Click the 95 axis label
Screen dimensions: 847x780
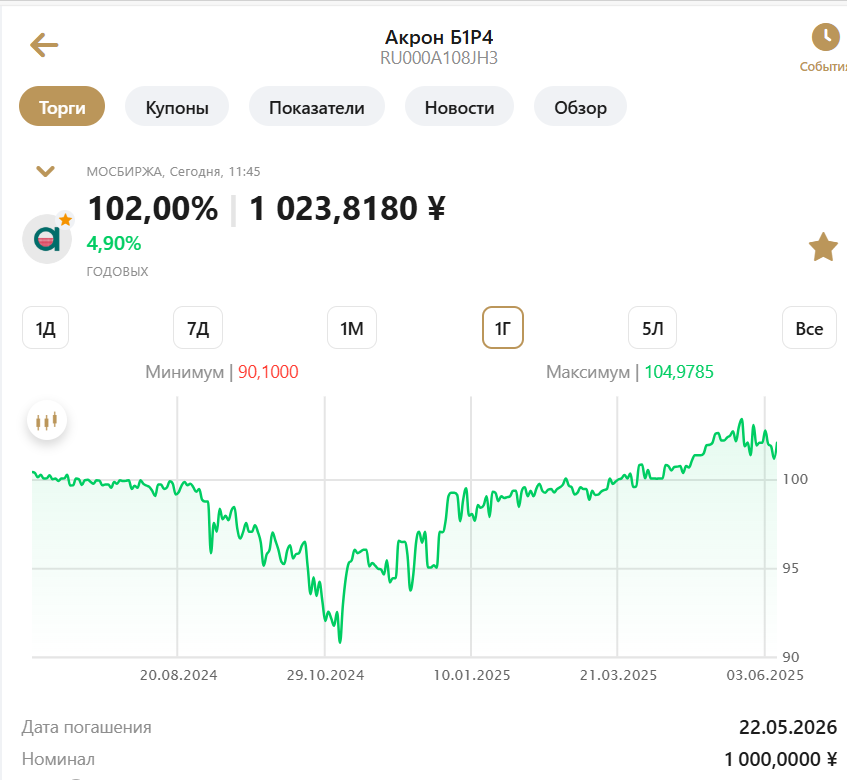pos(790,568)
